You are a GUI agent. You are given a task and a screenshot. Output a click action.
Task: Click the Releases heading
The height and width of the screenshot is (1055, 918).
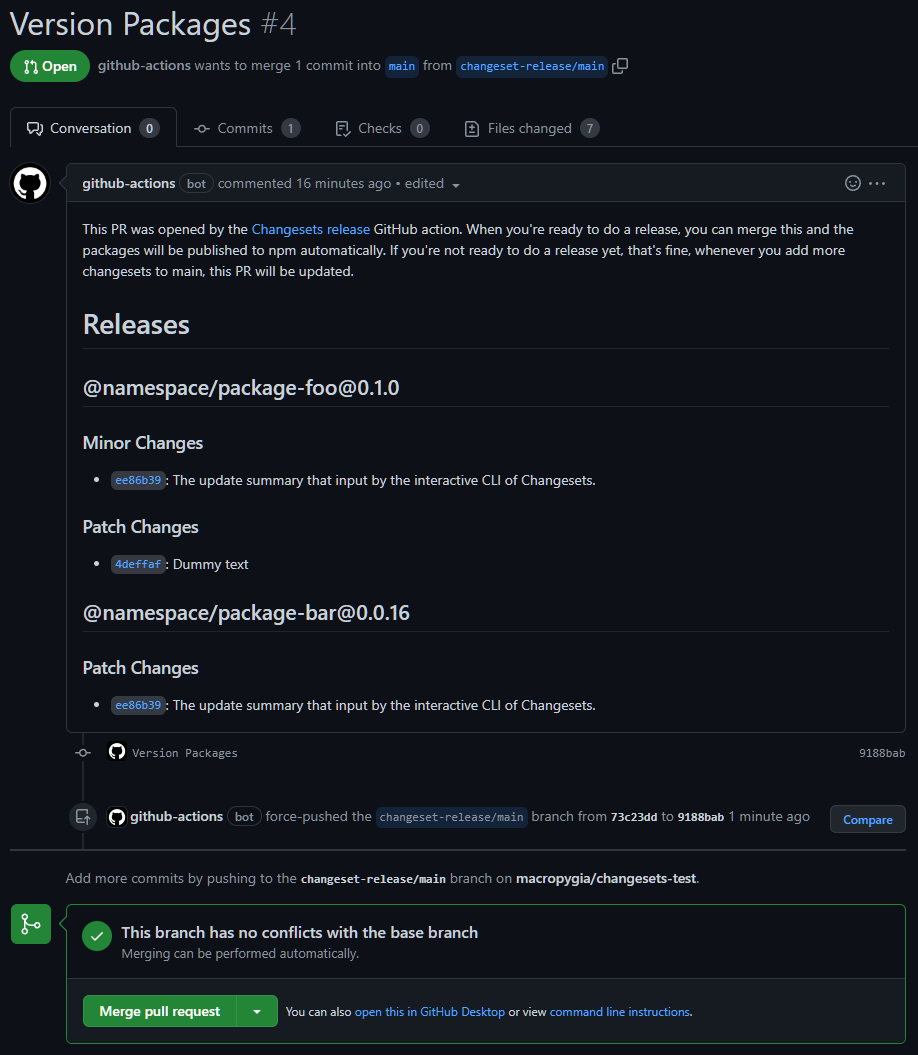[136, 324]
